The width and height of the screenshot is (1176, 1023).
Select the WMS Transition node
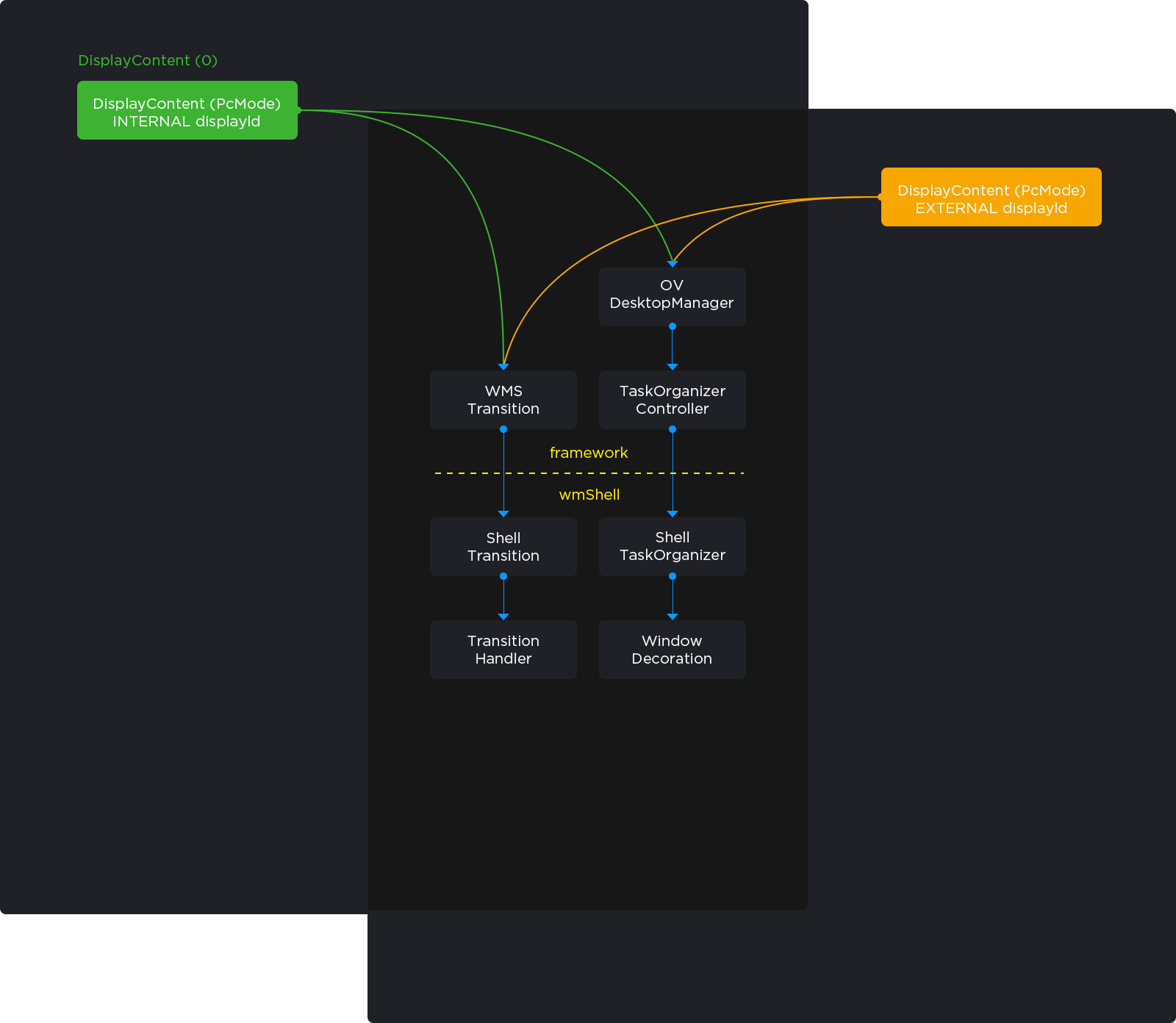click(x=503, y=400)
